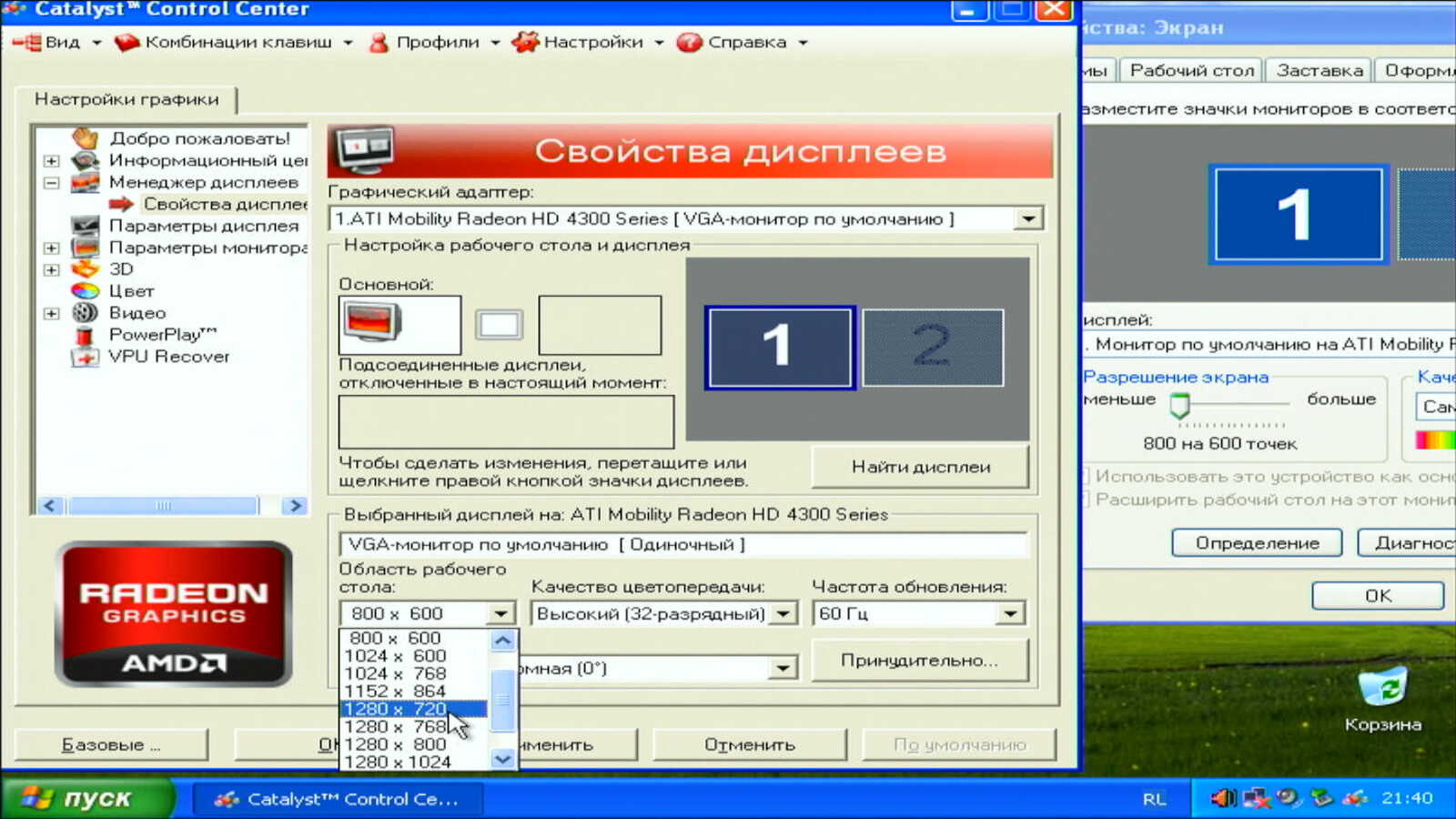Image resolution: width=1456 pixels, height=819 pixels.
Task: Open the Графический адаптер dropdown
Action: coord(1028,219)
